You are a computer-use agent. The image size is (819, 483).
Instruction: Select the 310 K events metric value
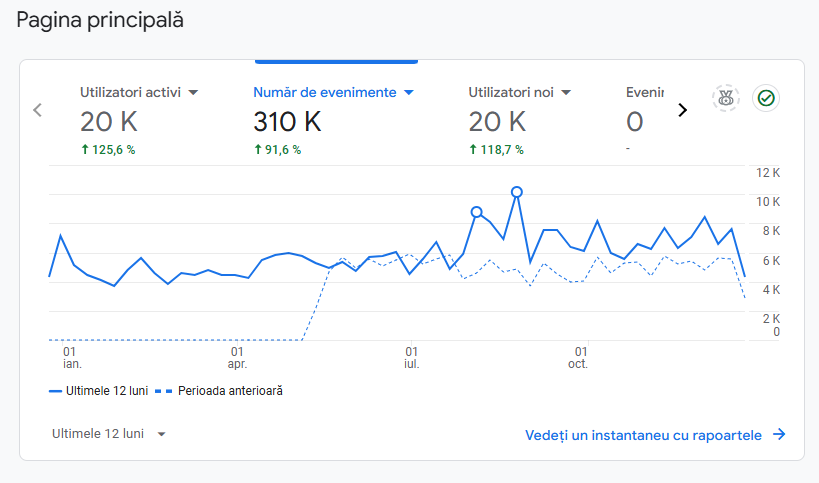coord(287,122)
